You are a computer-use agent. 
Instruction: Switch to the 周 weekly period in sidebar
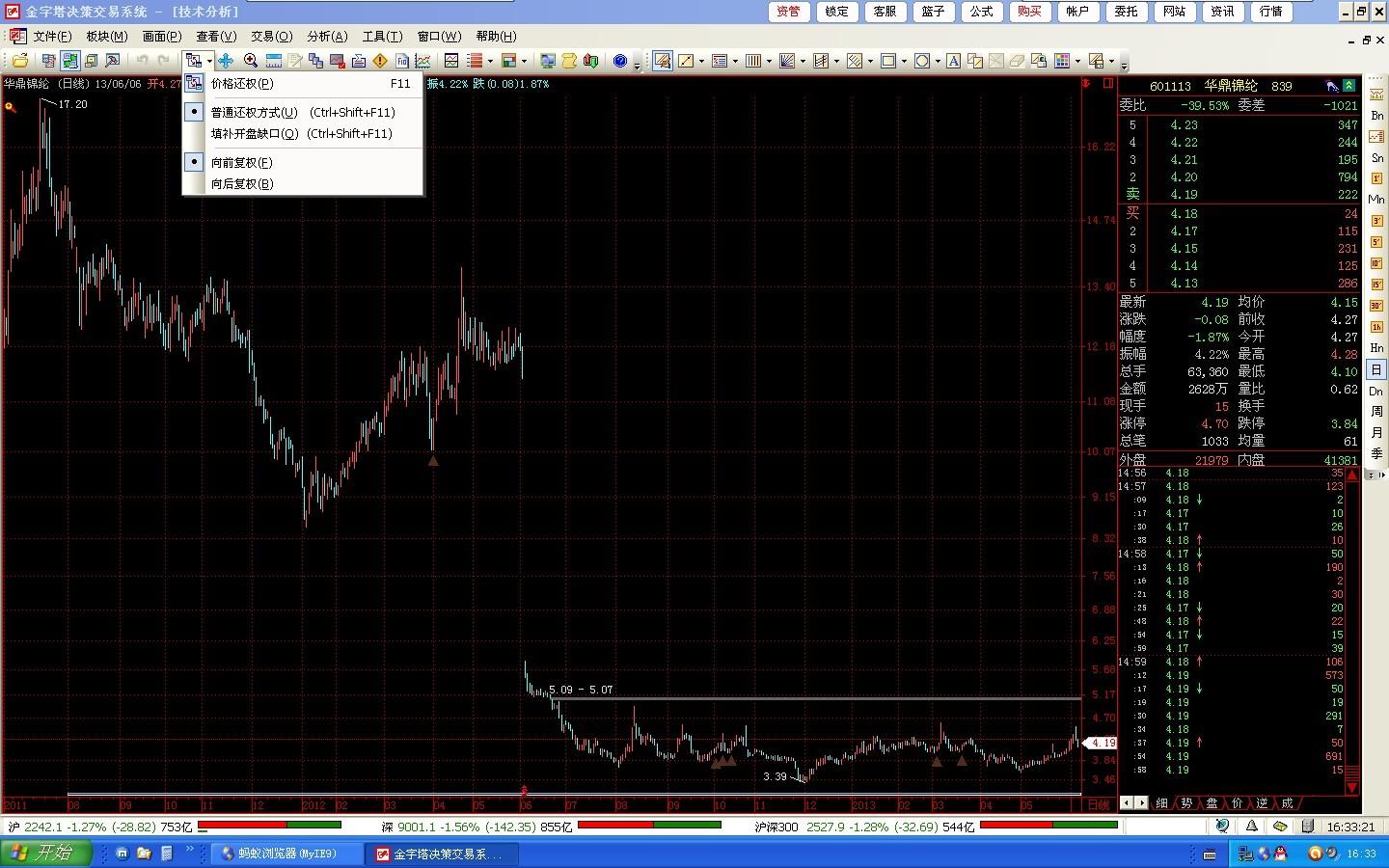(1376, 412)
